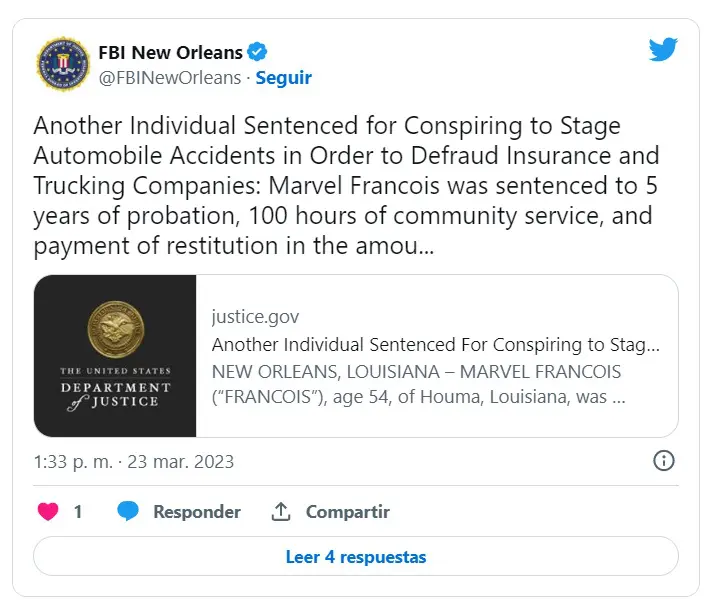Click the FBI New Orleans display name

(x=170, y=52)
